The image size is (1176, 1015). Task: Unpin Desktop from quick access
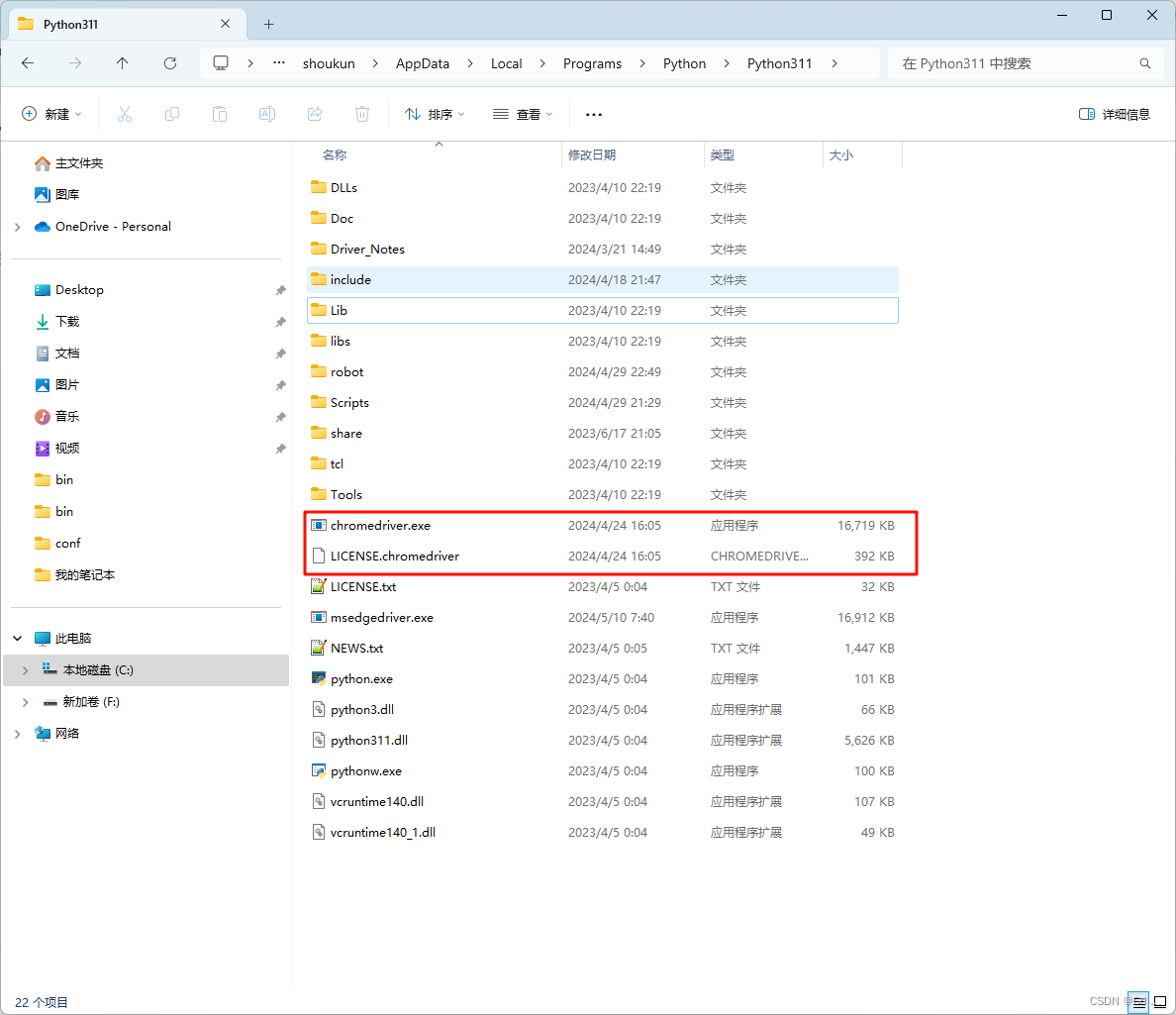280,290
